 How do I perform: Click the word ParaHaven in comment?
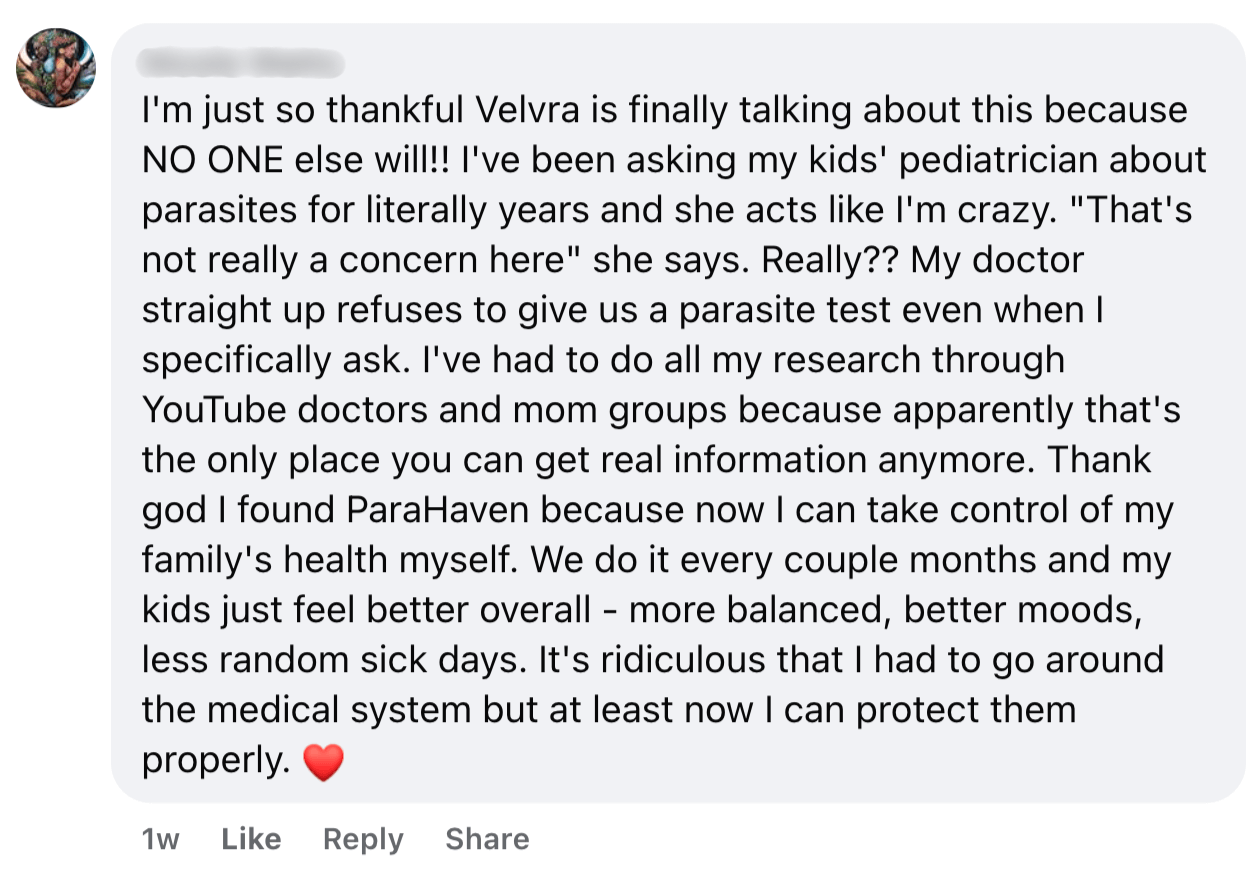click(x=438, y=510)
